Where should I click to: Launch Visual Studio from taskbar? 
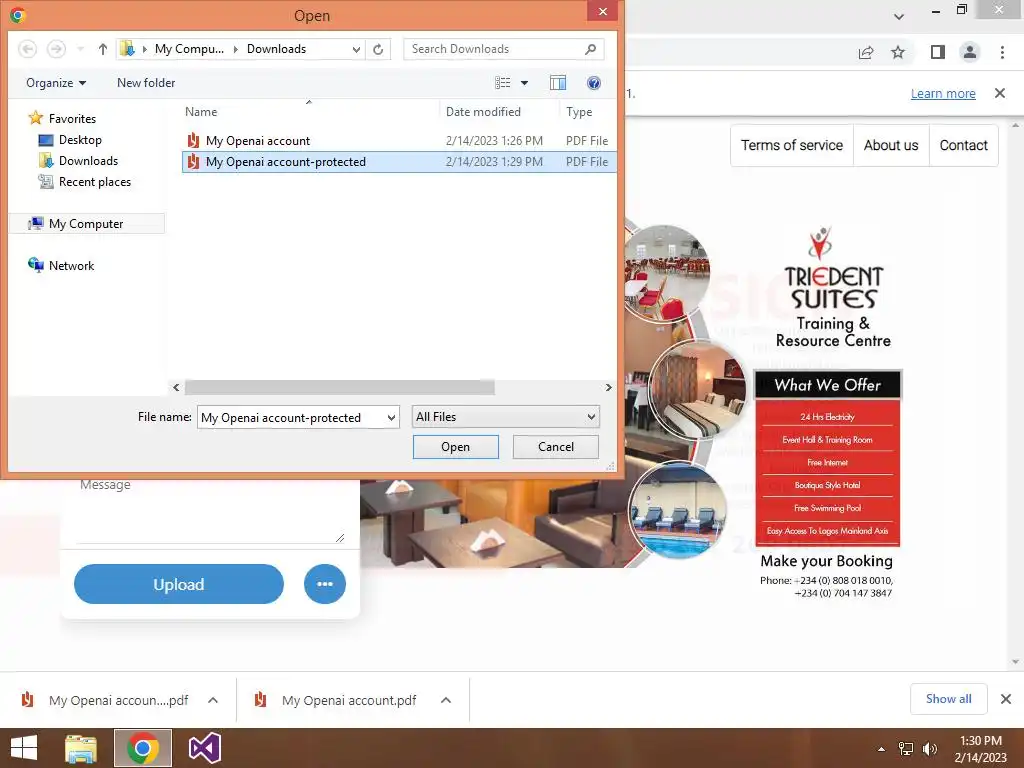pos(204,748)
